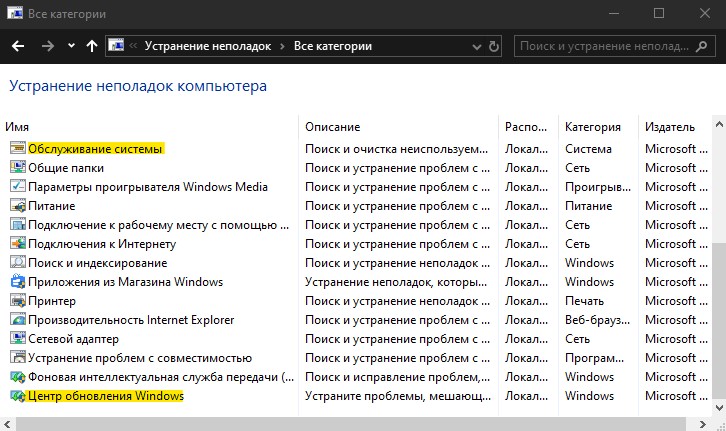Open Обслуживание системы troubleshooter
Image resolution: width=726 pixels, height=431 pixels.
pos(95,149)
